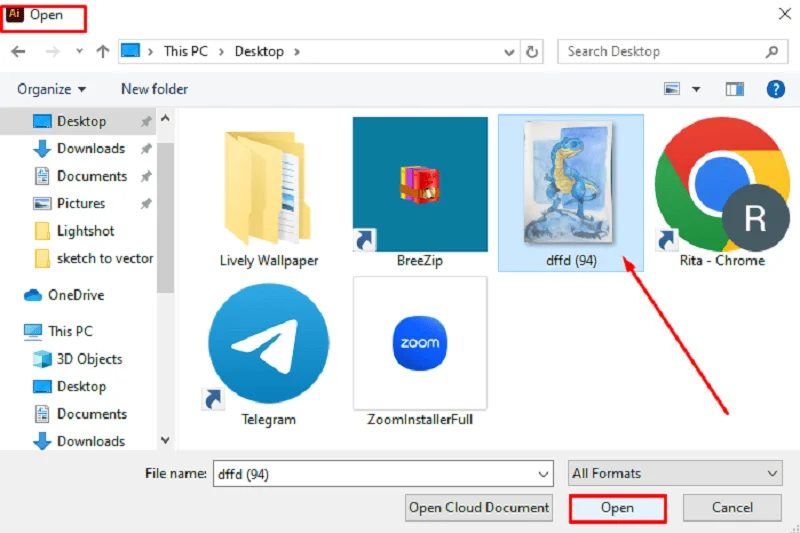Click Desktop in the address path
The image size is (800, 533).
tap(259, 52)
